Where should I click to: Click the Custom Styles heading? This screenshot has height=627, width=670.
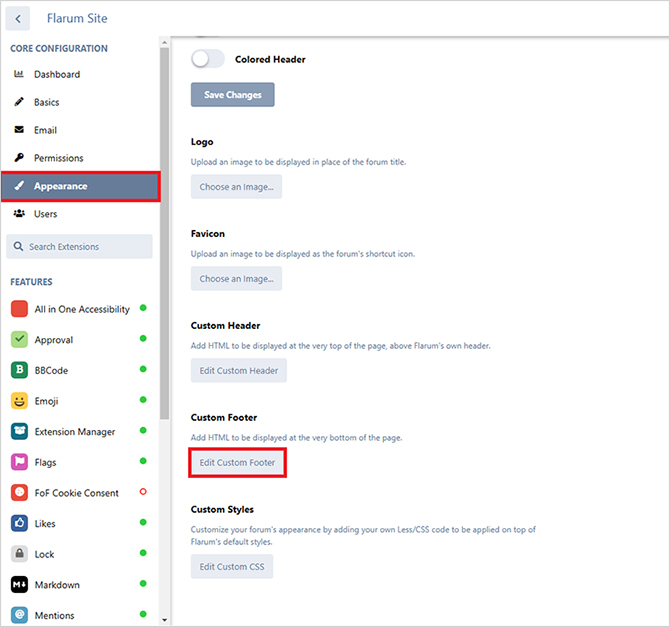222,509
